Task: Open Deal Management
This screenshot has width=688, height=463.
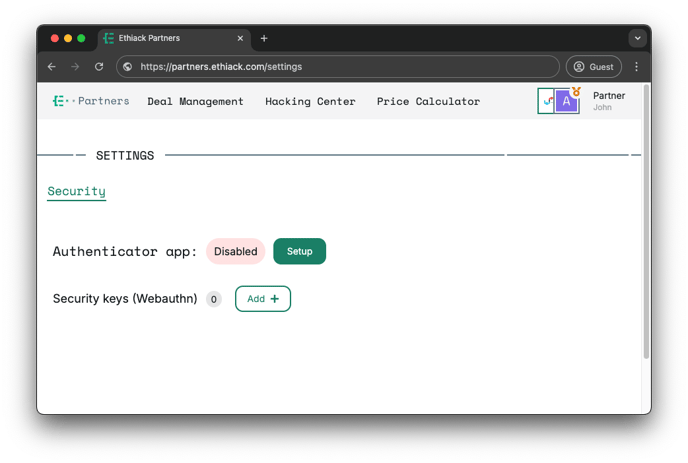Action: click(x=195, y=101)
